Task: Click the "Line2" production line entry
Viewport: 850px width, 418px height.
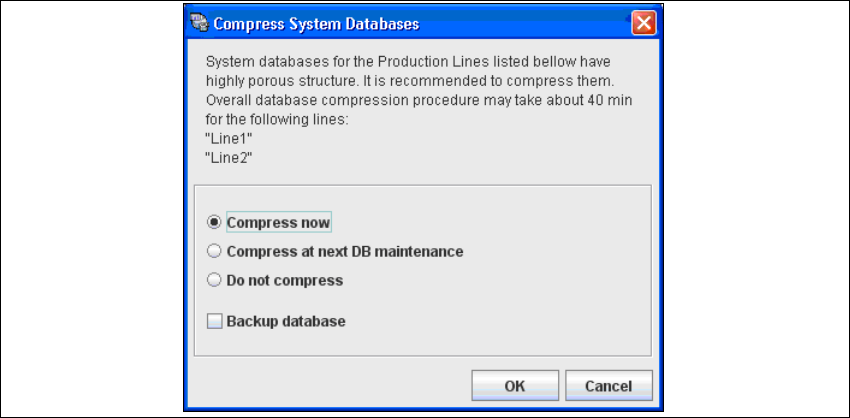Action: [223, 157]
